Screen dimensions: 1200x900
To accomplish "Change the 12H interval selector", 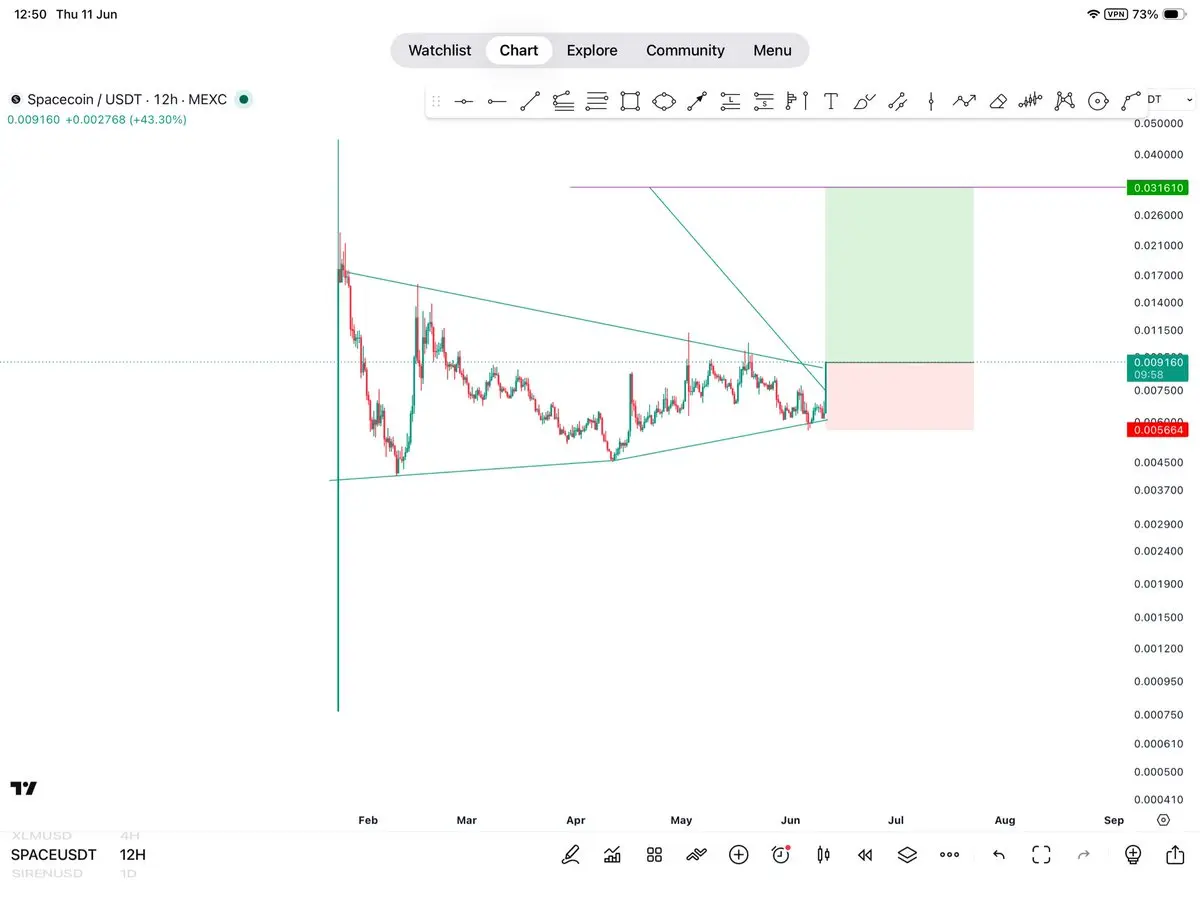I will (x=133, y=855).
